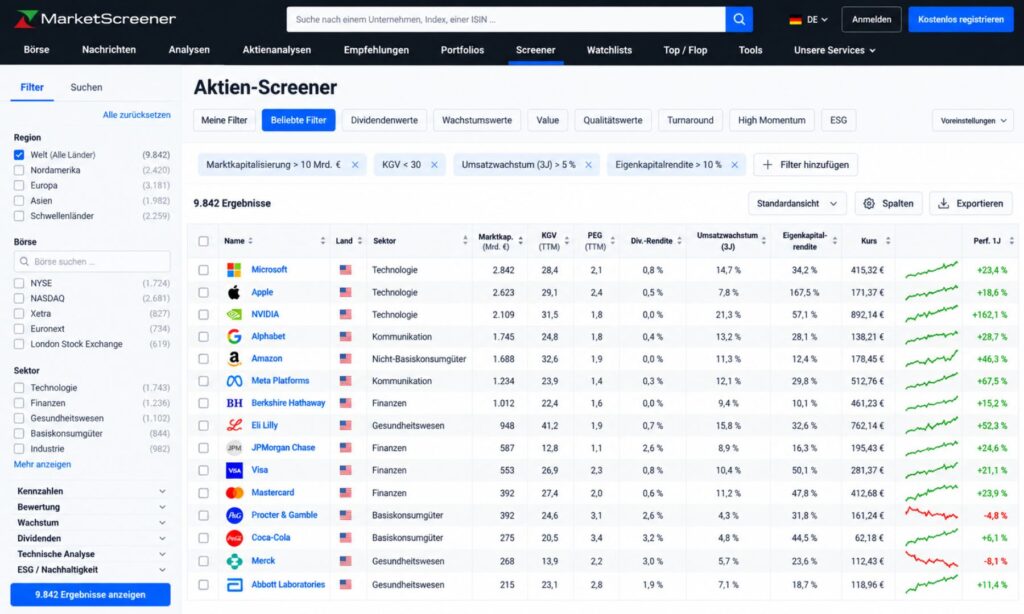The height and width of the screenshot is (614, 1024).
Task: Click the Exportieren button
Action: [970, 204]
